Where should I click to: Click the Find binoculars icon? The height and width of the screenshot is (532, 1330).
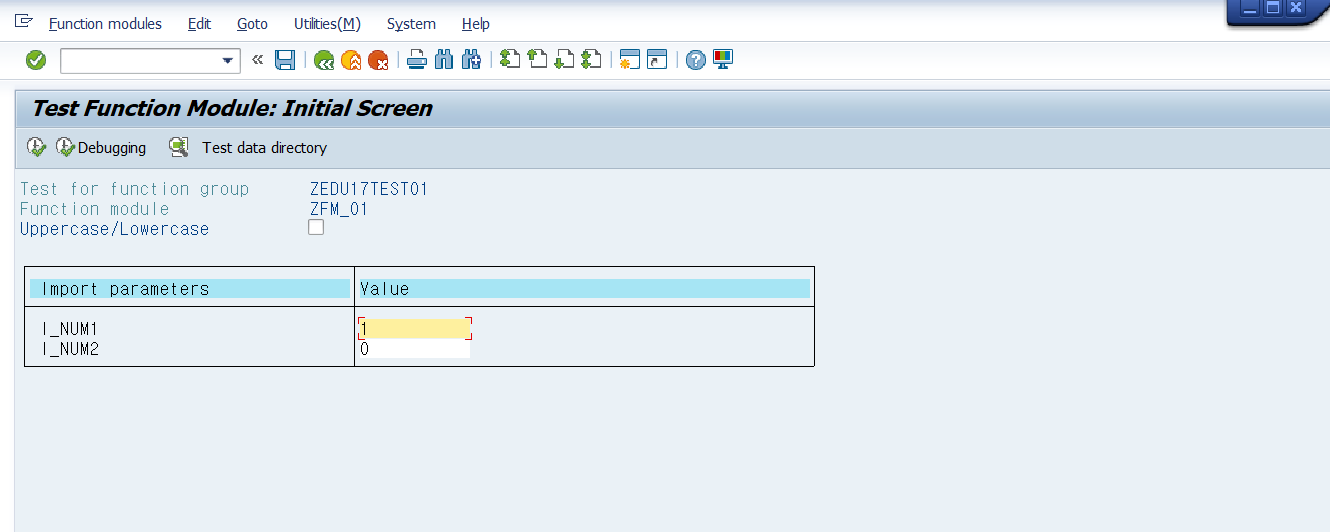pos(445,61)
